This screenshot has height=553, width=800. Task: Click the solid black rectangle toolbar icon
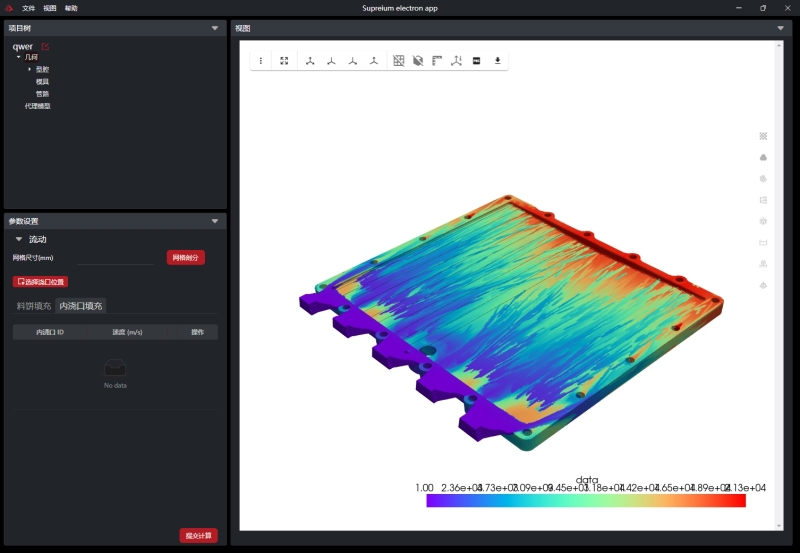point(476,61)
